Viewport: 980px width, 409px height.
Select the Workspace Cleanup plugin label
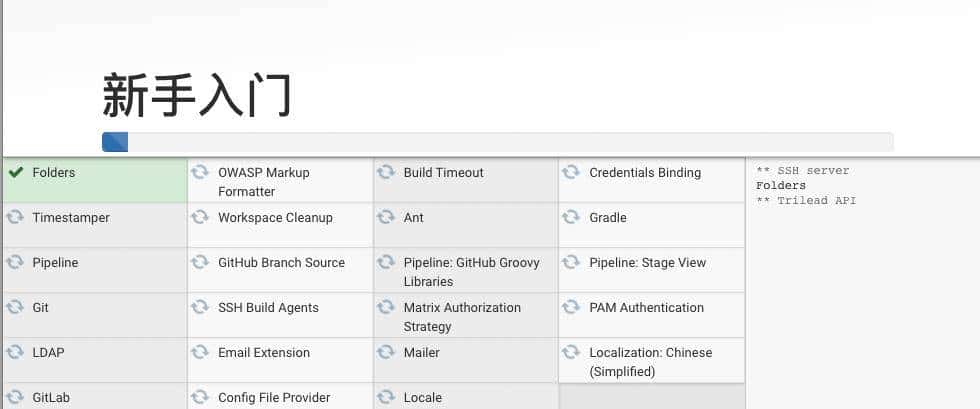[275, 217]
